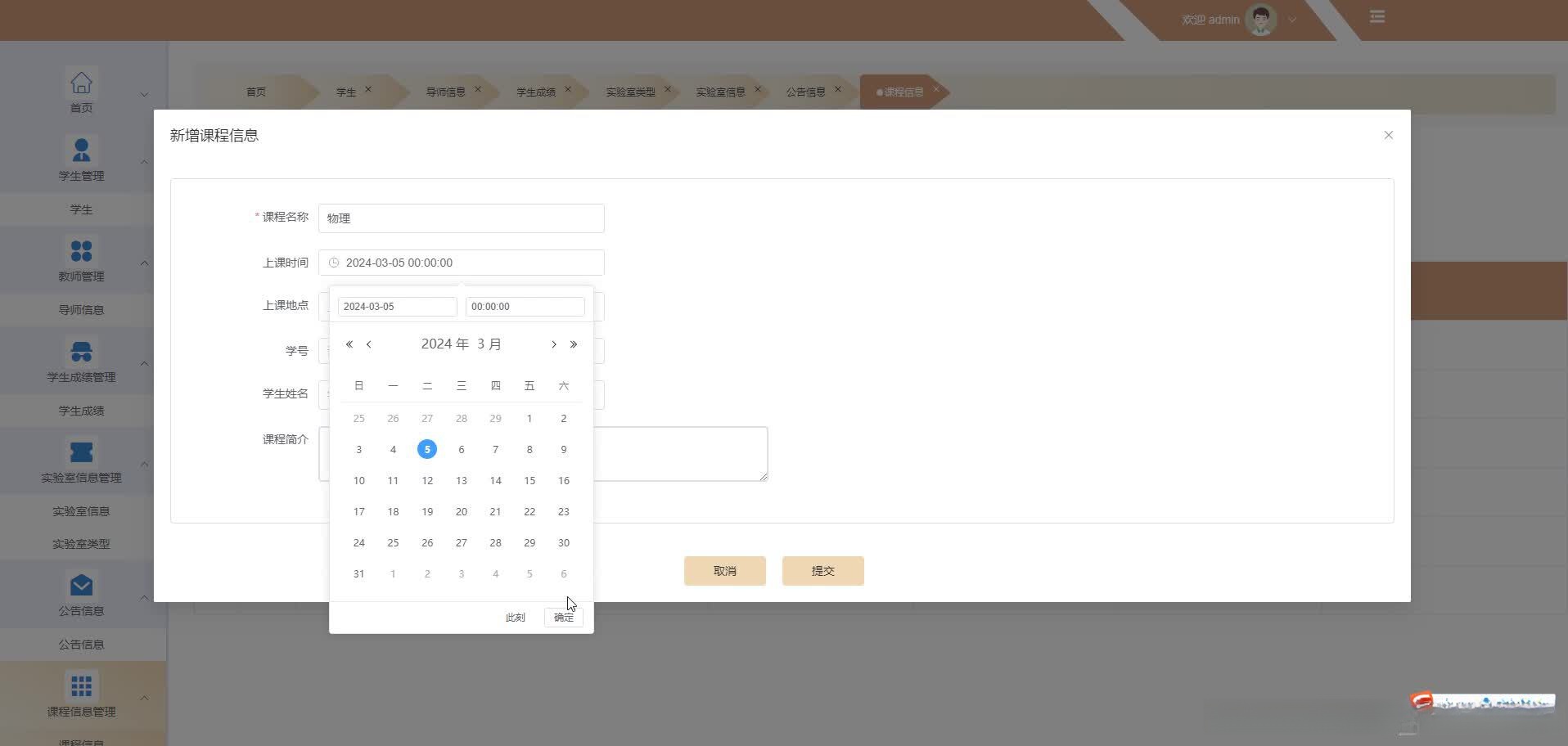Click 此刻 to set current time
The width and height of the screenshot is (1568, 746).
pyautogui.click(x=516, y=618)
